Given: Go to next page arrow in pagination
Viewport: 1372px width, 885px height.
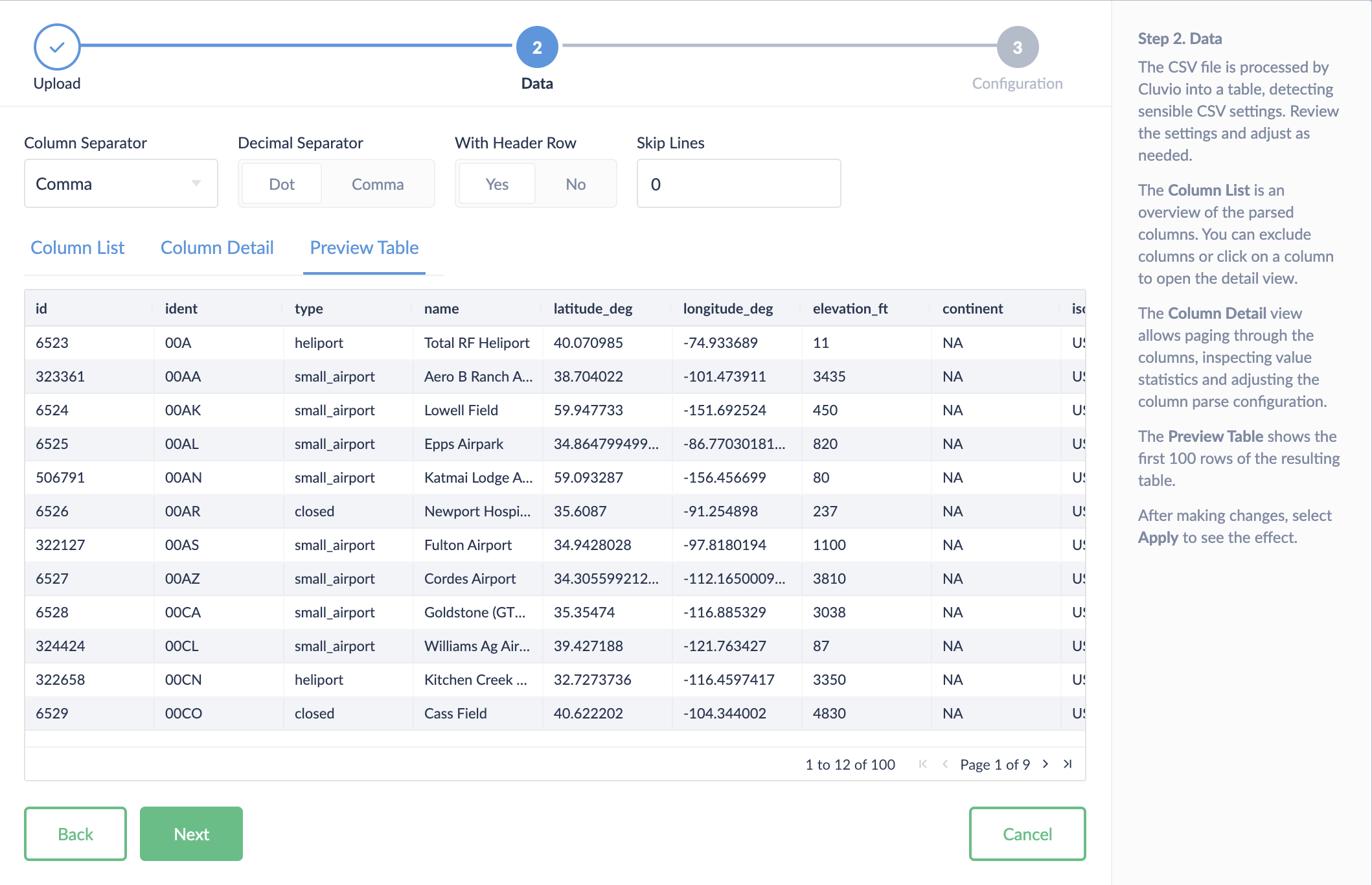Looking at the screenshot, I should point(1046,764).
